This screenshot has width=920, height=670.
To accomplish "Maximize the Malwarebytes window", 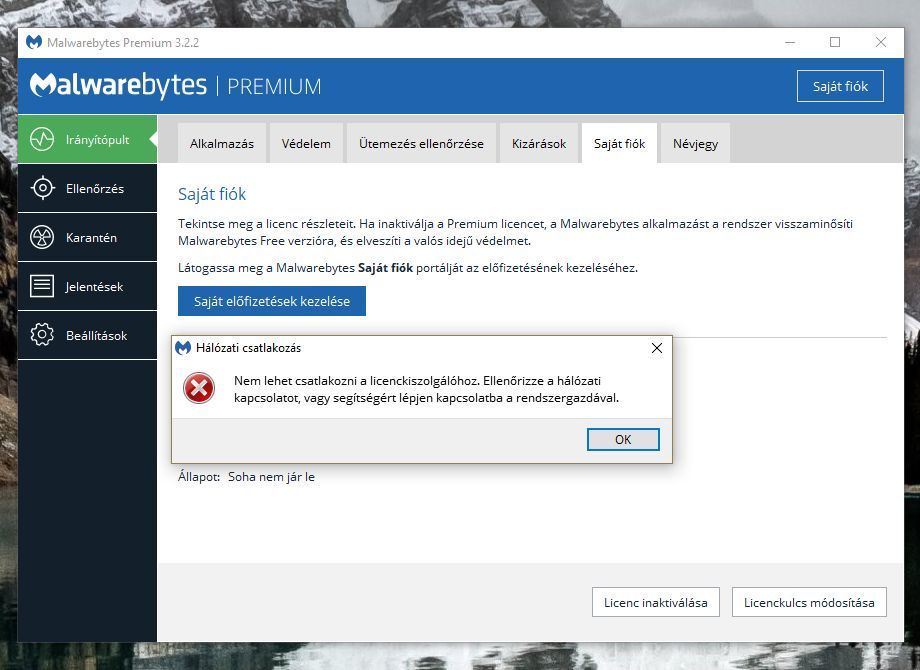I will [835, 42].
